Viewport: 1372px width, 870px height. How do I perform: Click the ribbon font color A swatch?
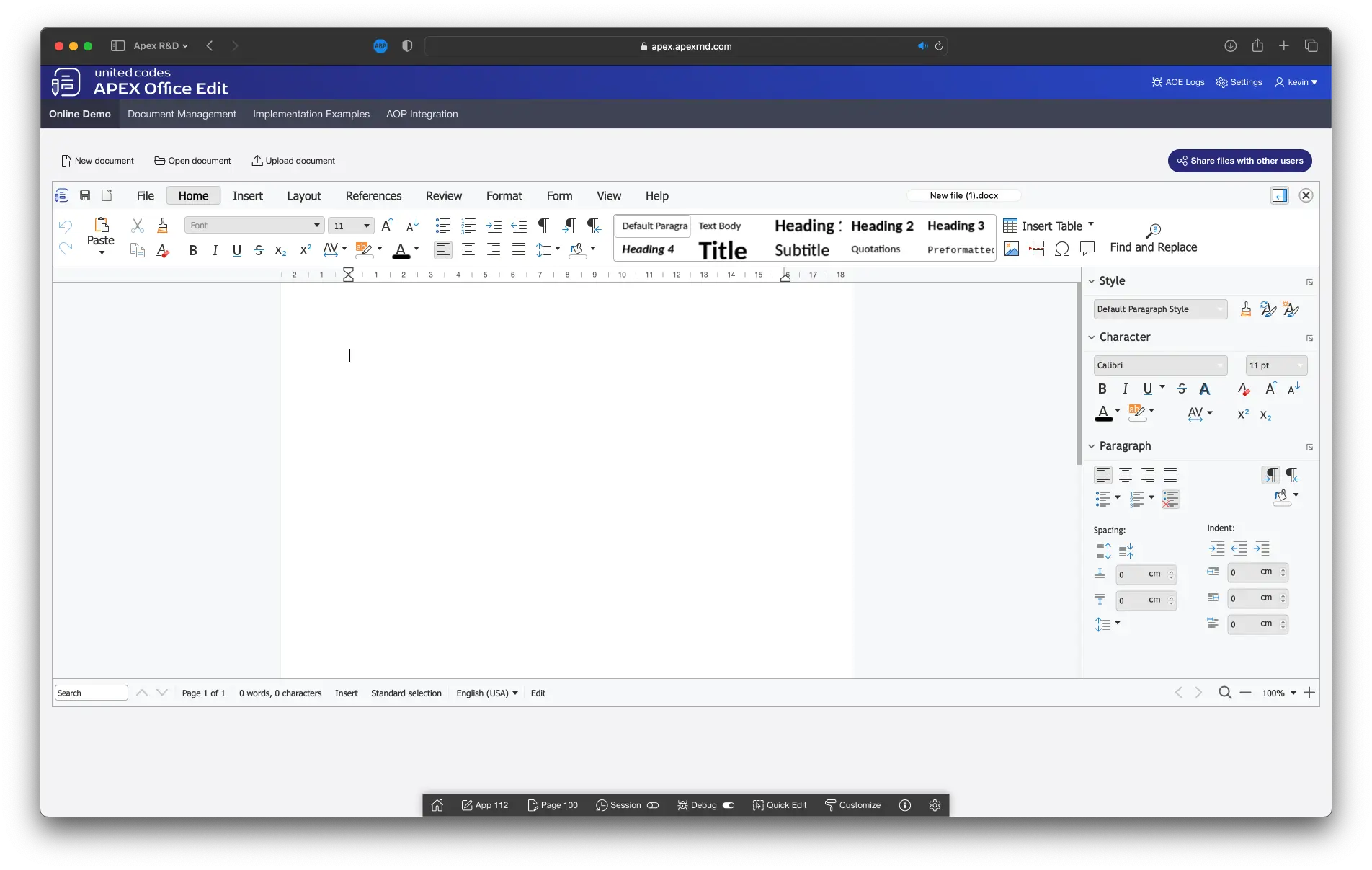tap(401, 251)
